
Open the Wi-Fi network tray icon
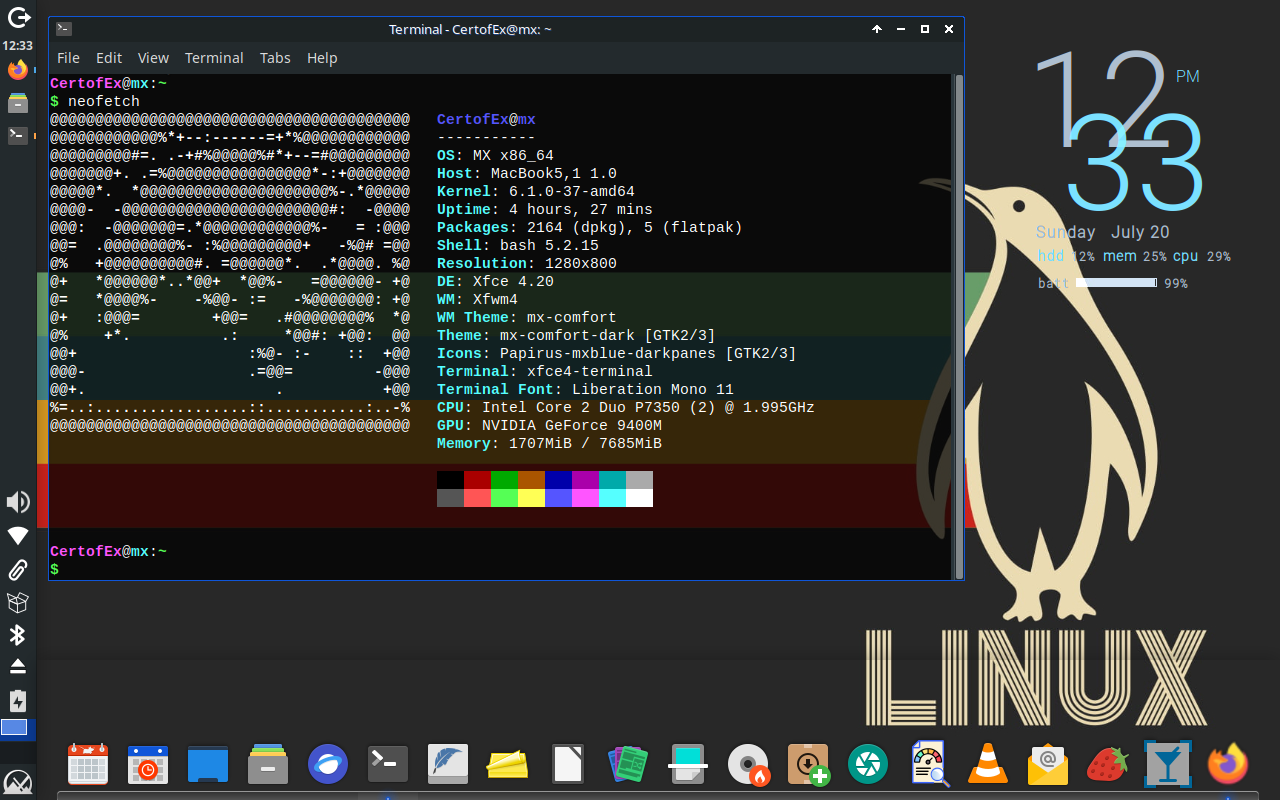coord(18,536)
